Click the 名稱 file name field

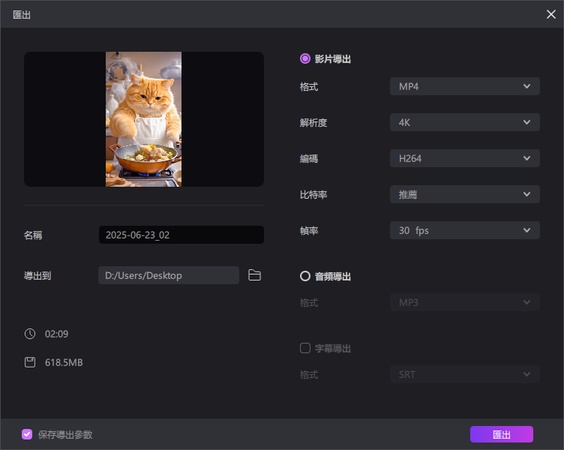click(181, 235)
